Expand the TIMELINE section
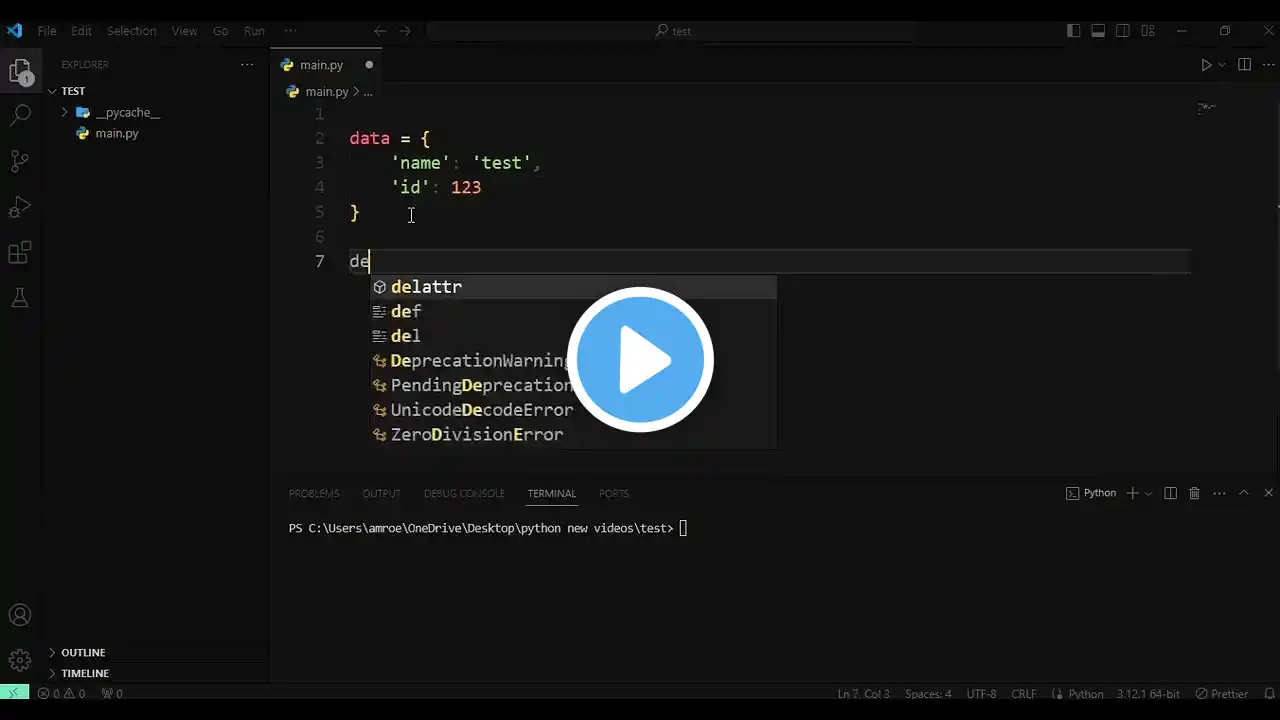This screenshot has width=1280, height=720. point(52,673)
